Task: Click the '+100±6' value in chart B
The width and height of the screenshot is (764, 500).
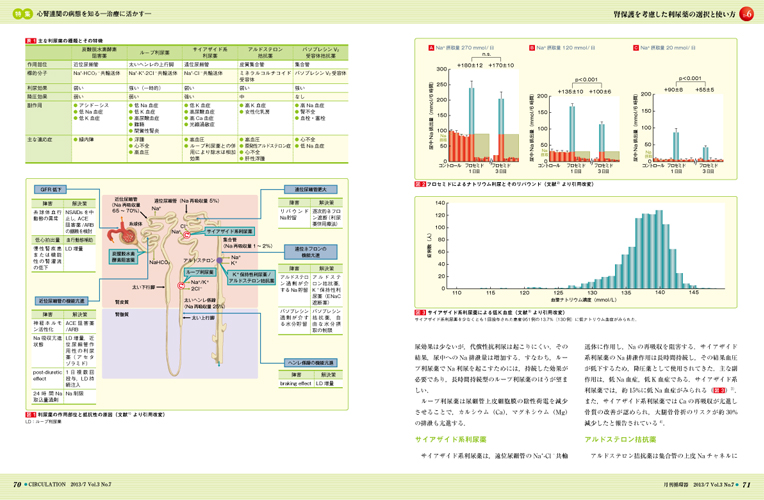Action: [600, 92]
